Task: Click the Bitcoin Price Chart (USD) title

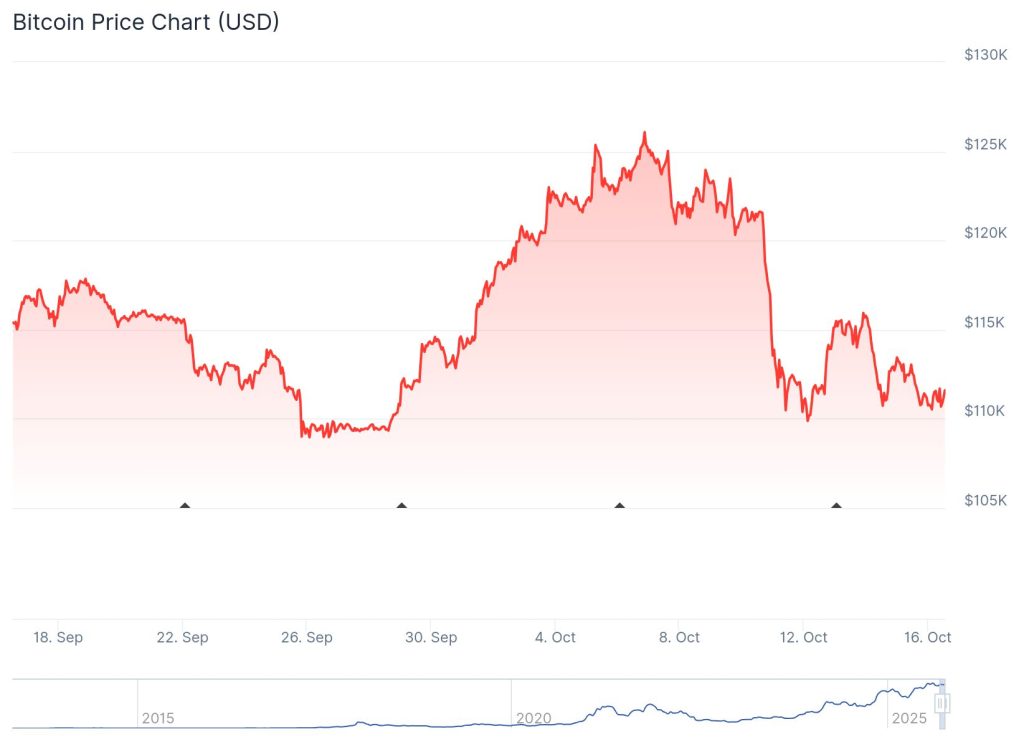Action: [x=146, y=22]
